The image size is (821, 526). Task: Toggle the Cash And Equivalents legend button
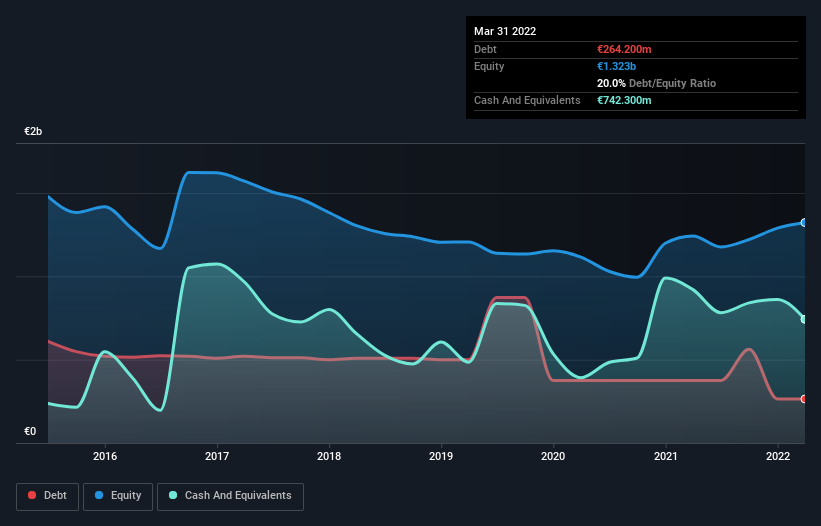point(230,496)
